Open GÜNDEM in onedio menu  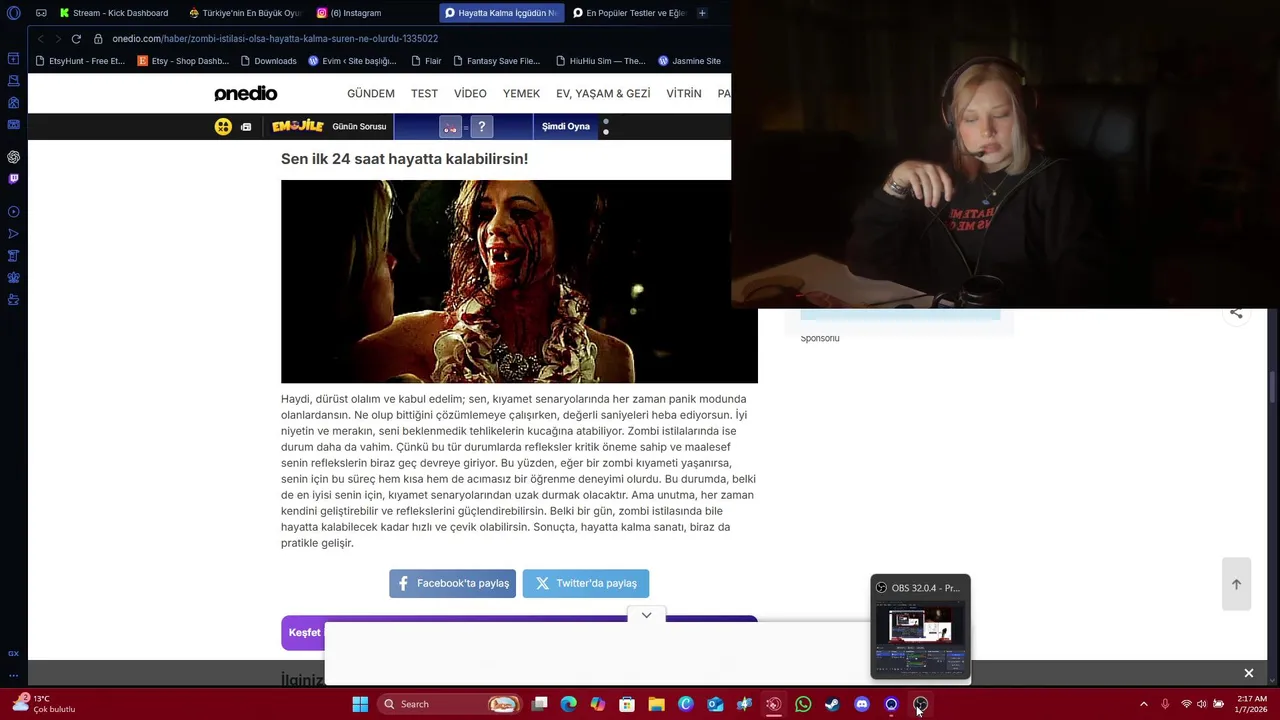pos(371,93)
